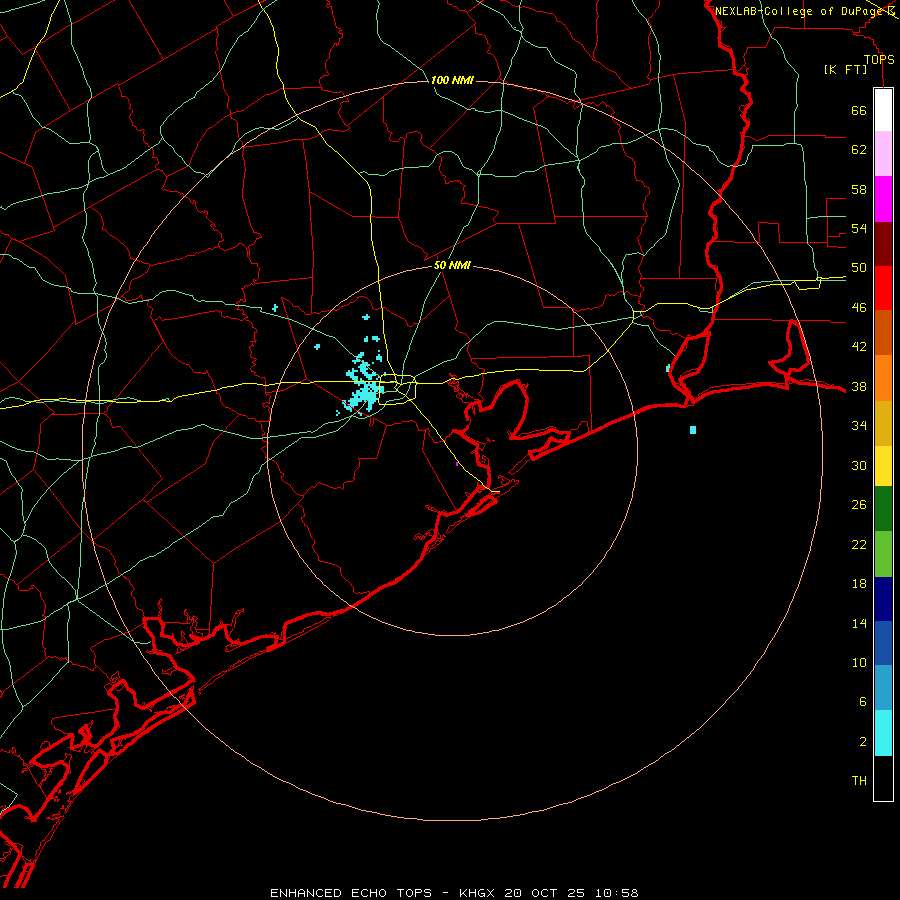Click the '100 NMI' range ring label
The width and height of the screenshot is (900, 900).
452,80
